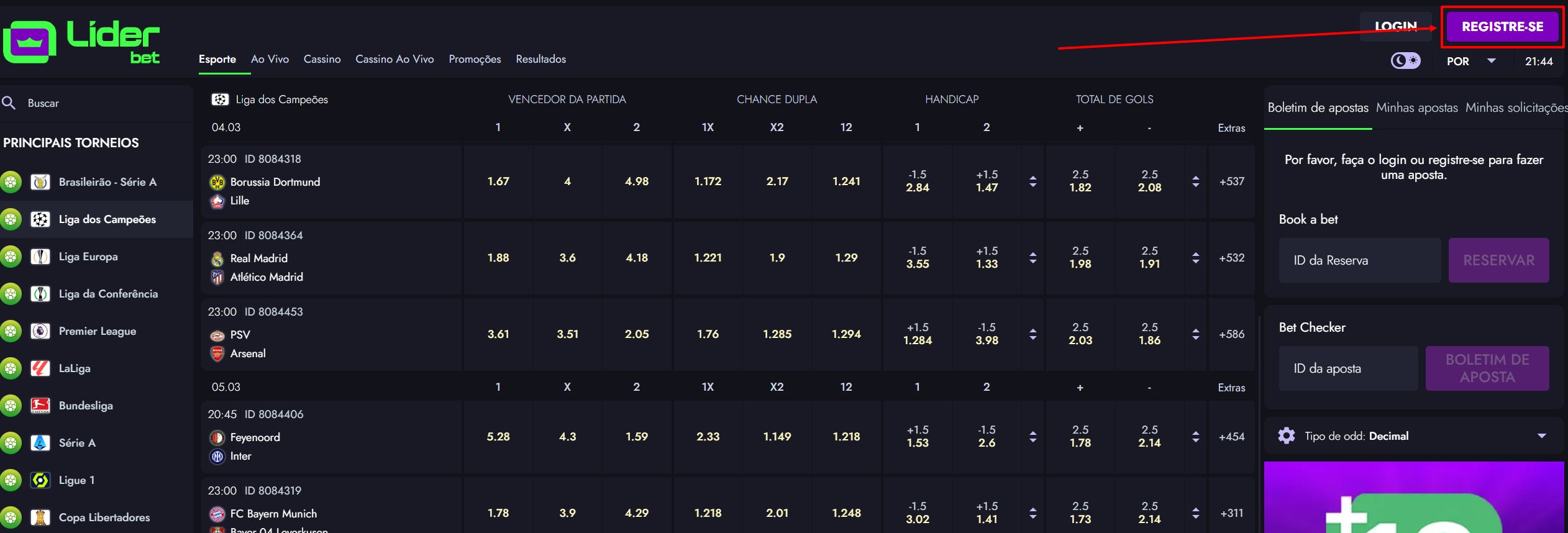Screen dimensions: 1568x533
Task: Select the Liga dos Campeões sidebar icon
Action: coord(40,219)
